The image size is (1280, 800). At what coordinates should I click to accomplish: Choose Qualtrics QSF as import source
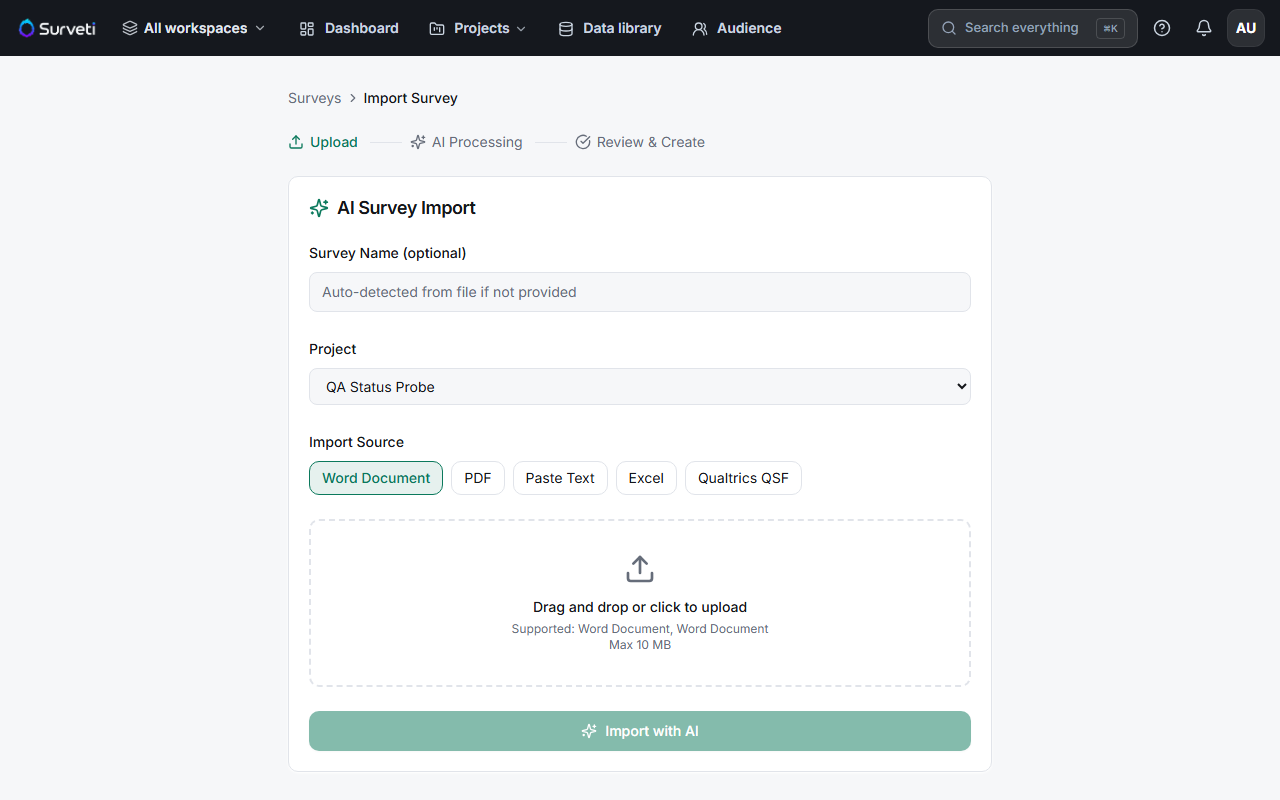(743, 478)
